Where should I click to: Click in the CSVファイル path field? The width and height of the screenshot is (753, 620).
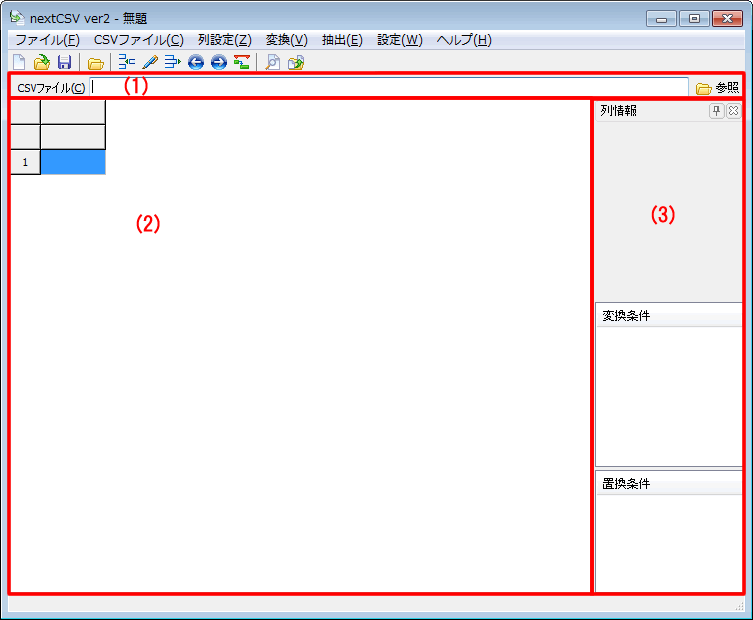pos(390,87)
